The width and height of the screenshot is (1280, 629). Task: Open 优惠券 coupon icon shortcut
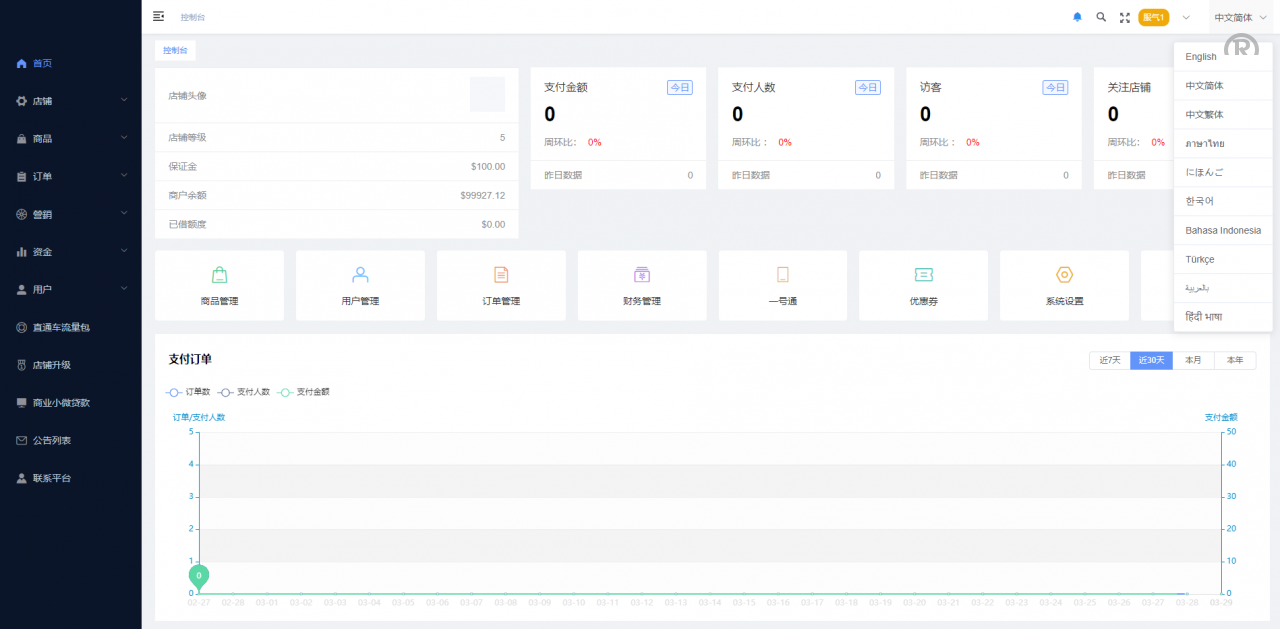[923, 275]
